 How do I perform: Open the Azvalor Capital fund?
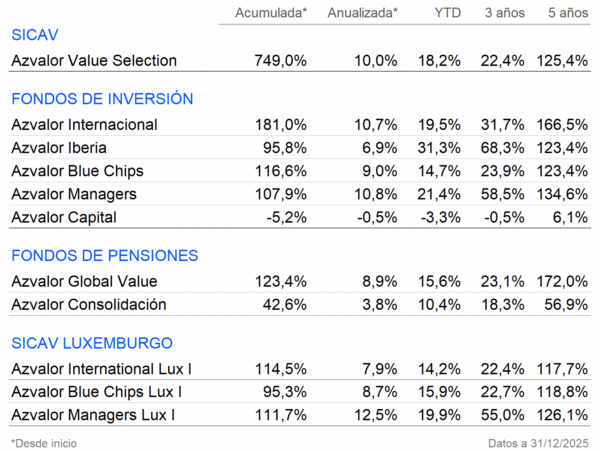(x=64, y=217)
